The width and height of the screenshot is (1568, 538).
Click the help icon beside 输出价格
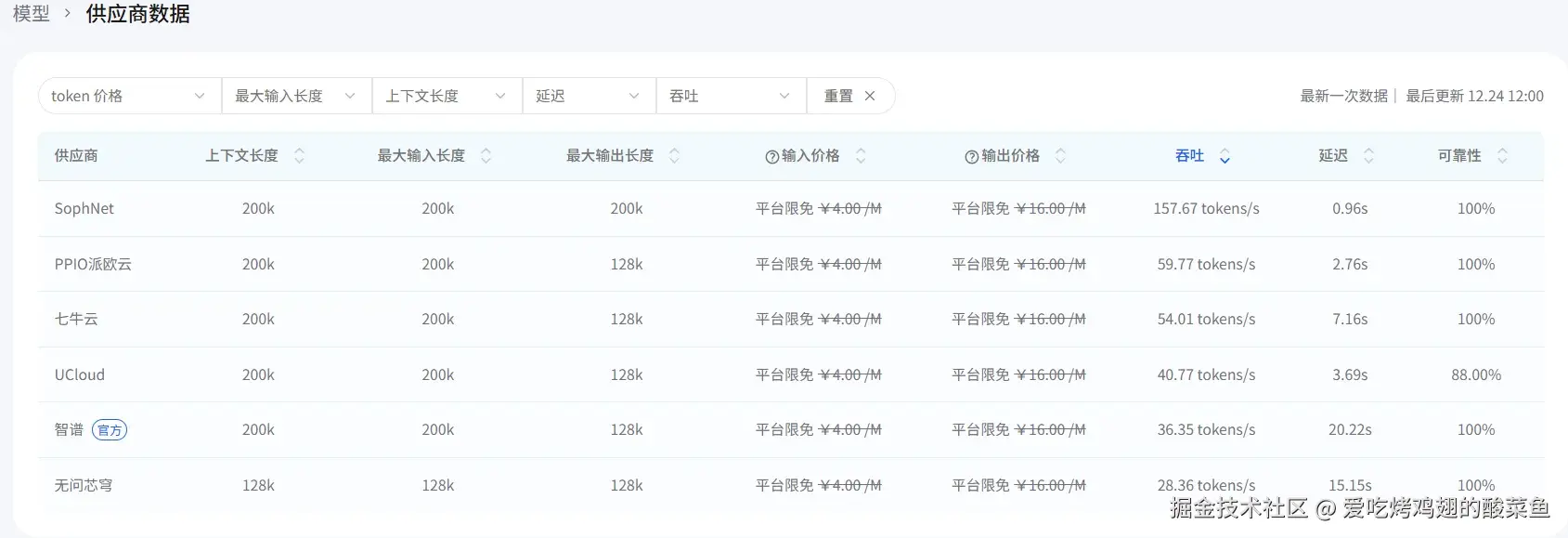click(x=971, y=157)
